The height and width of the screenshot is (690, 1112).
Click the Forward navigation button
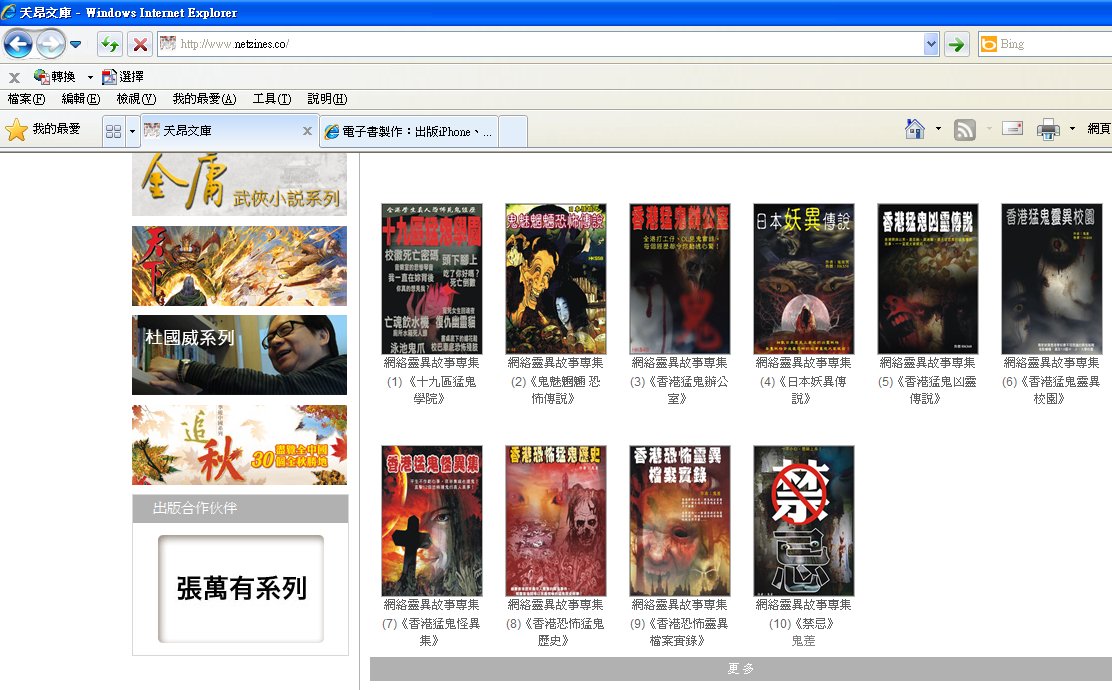(x=50, y=44)
